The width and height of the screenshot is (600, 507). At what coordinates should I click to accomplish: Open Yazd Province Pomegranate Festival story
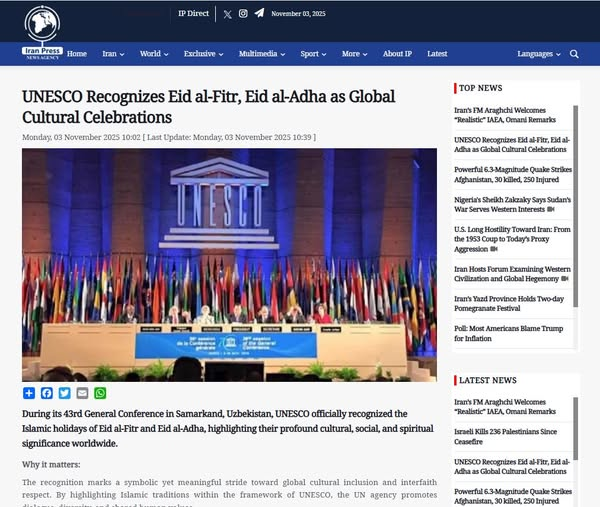pos(512,304)
